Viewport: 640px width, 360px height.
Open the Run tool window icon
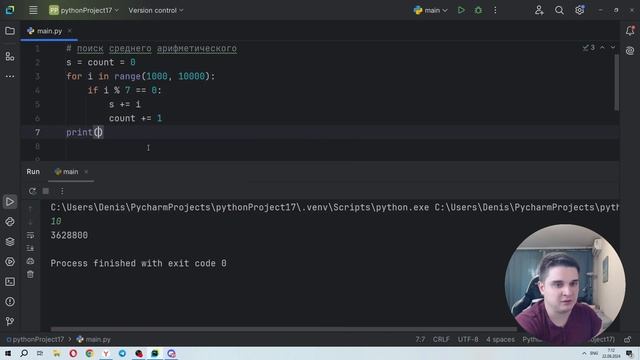coord(10,202)
